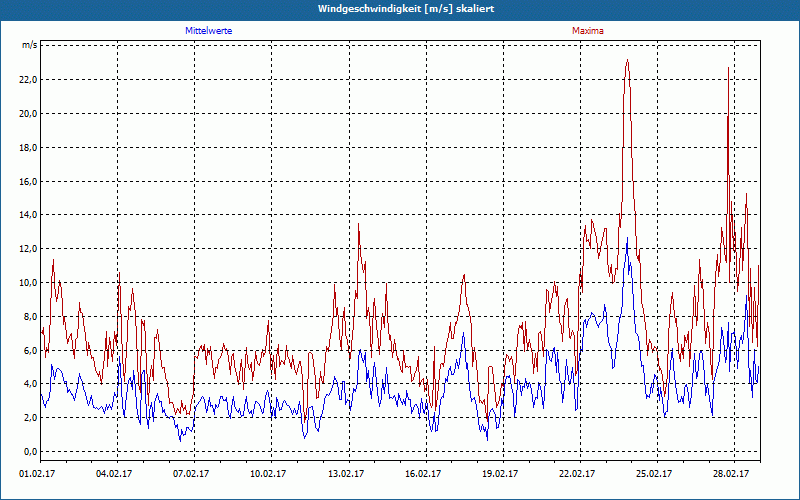Click the 10.02.17 date label

[x=268, y=474]
